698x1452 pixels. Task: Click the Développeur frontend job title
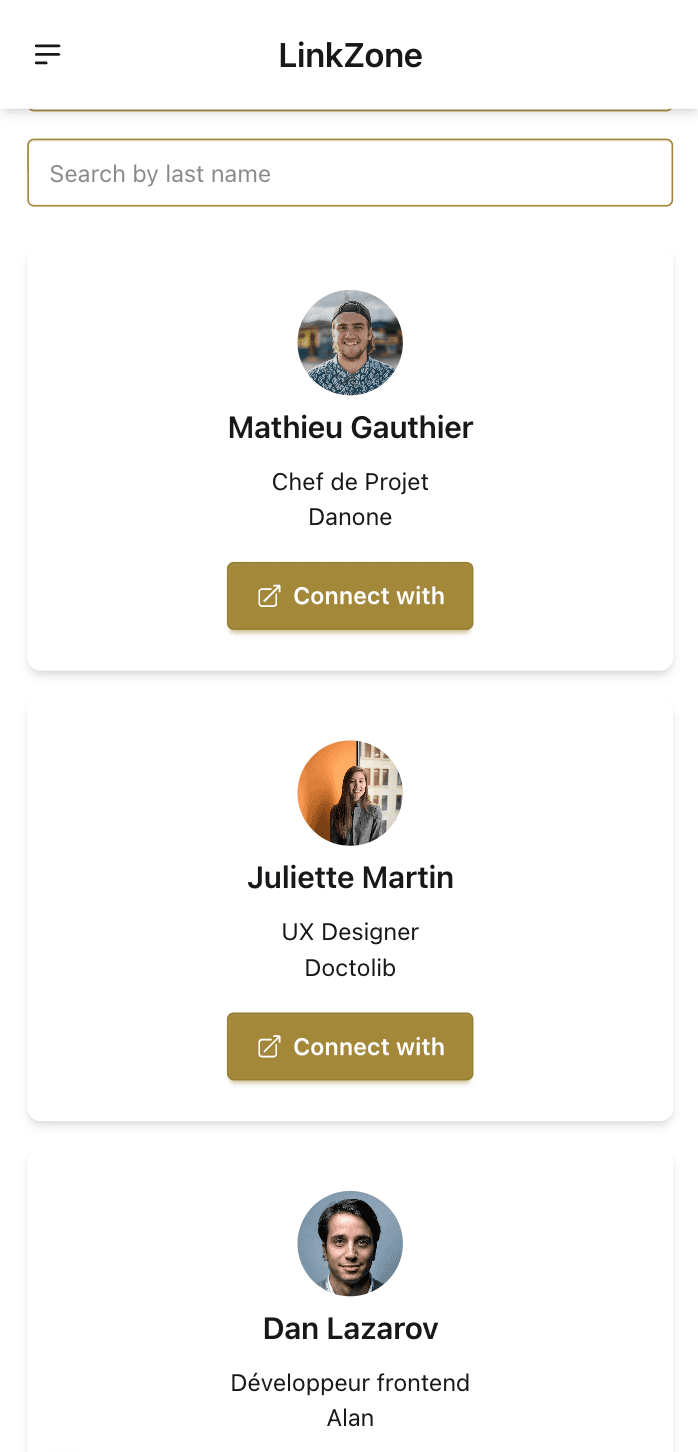click(x=350, y=1383)
